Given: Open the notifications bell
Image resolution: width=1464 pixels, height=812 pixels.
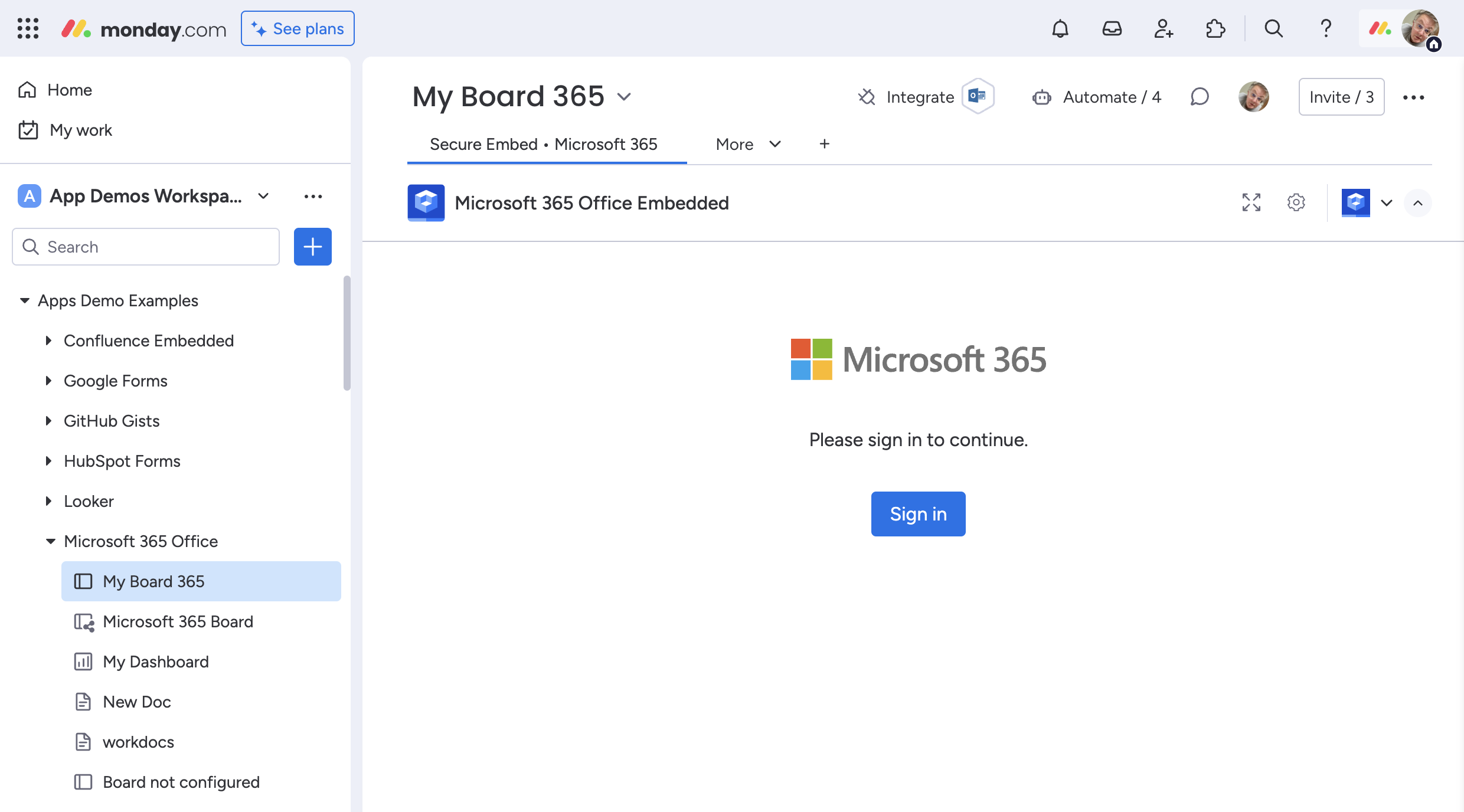Looking at the screenshot, I should (1060, 28).
